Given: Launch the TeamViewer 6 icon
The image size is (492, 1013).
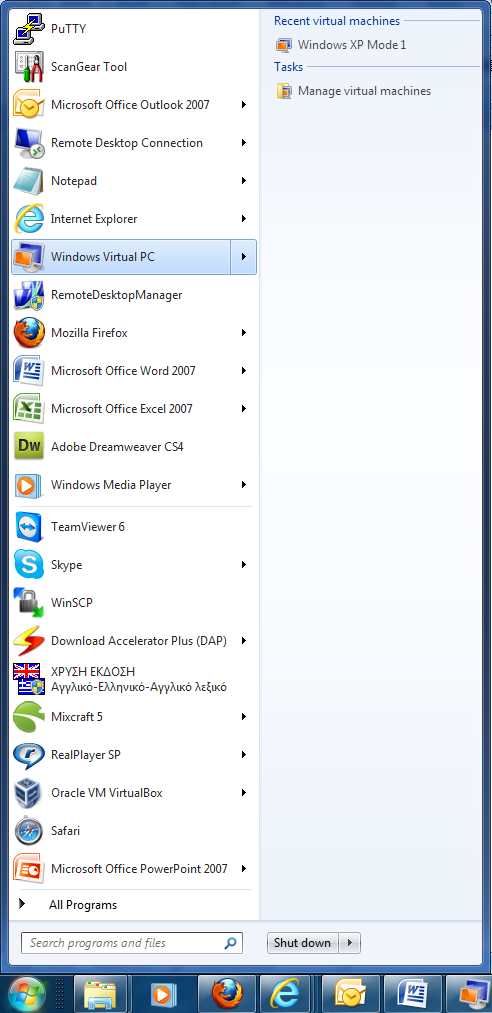Looking at the screenshot, I should 29,527.
